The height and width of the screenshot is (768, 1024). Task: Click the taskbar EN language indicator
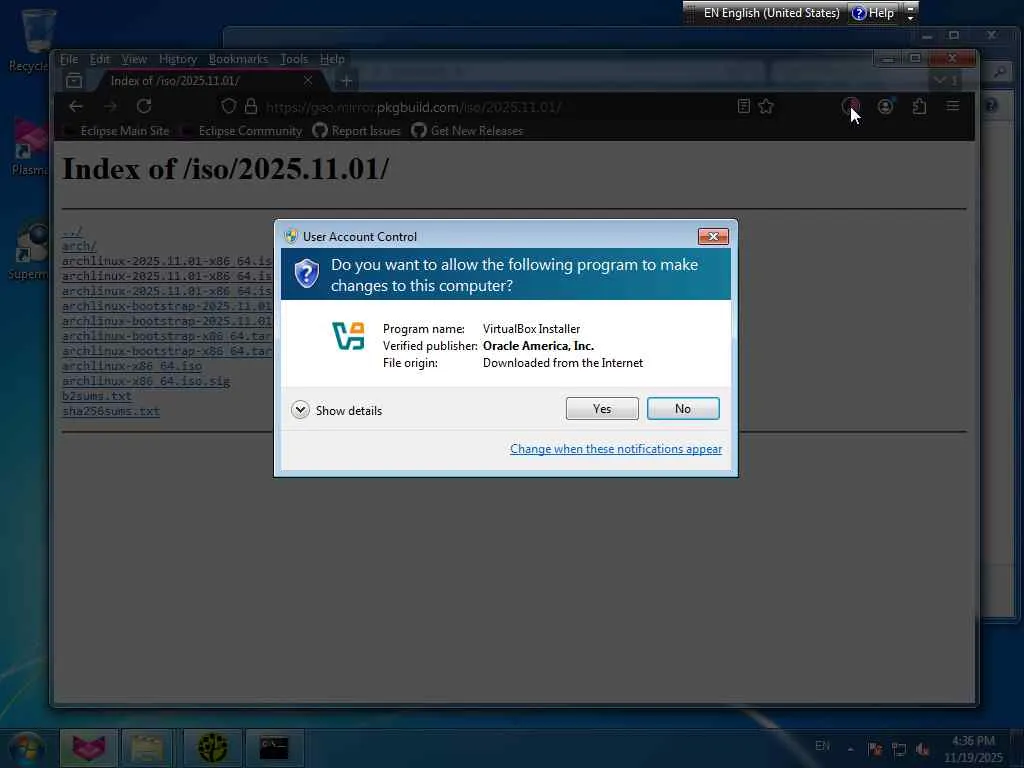pos(822,745)
